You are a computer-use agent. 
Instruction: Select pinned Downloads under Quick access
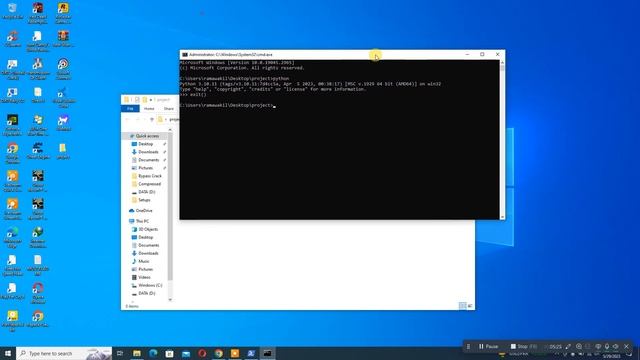[148, 152]
